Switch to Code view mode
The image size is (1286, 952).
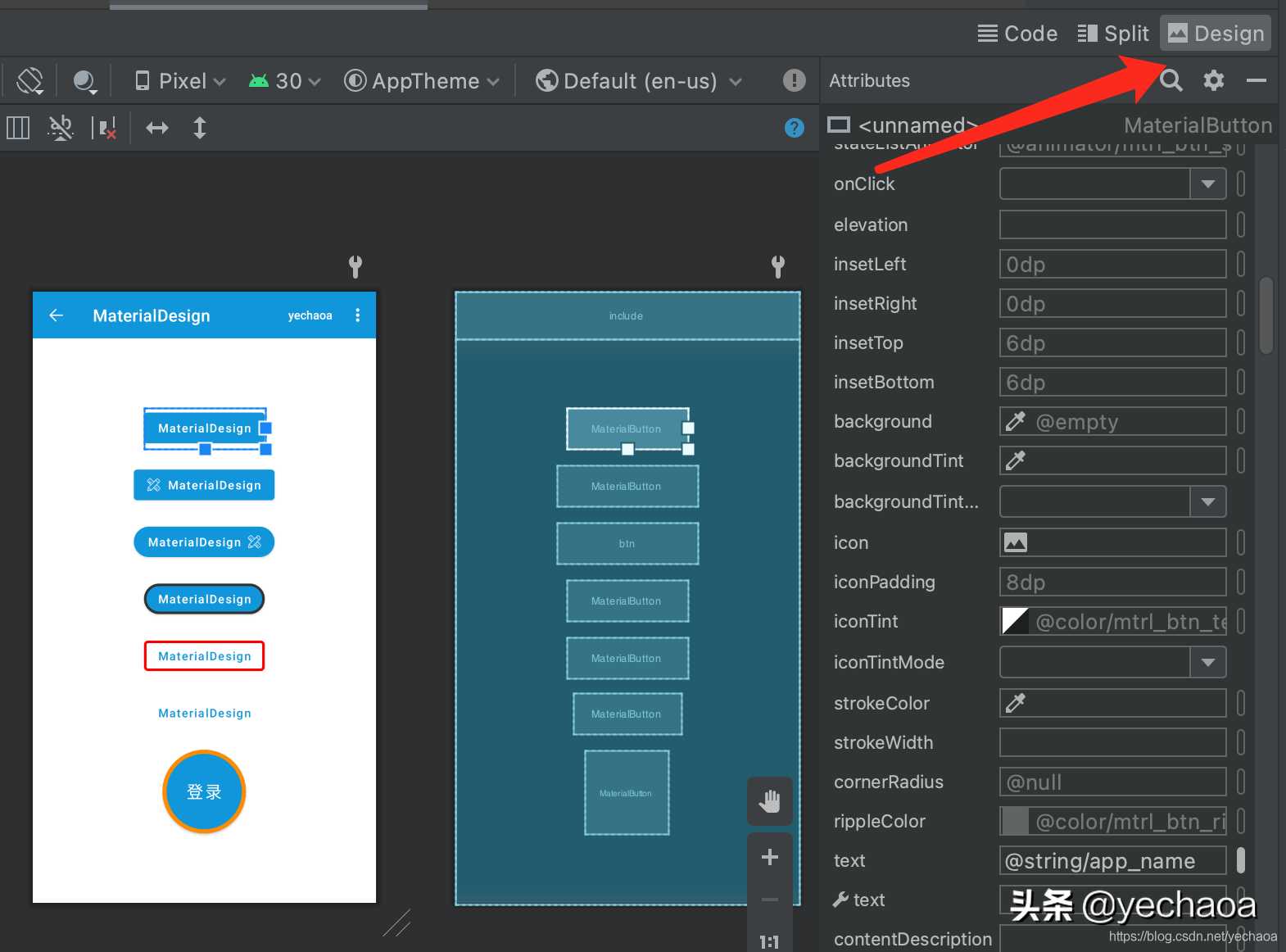1017,34
